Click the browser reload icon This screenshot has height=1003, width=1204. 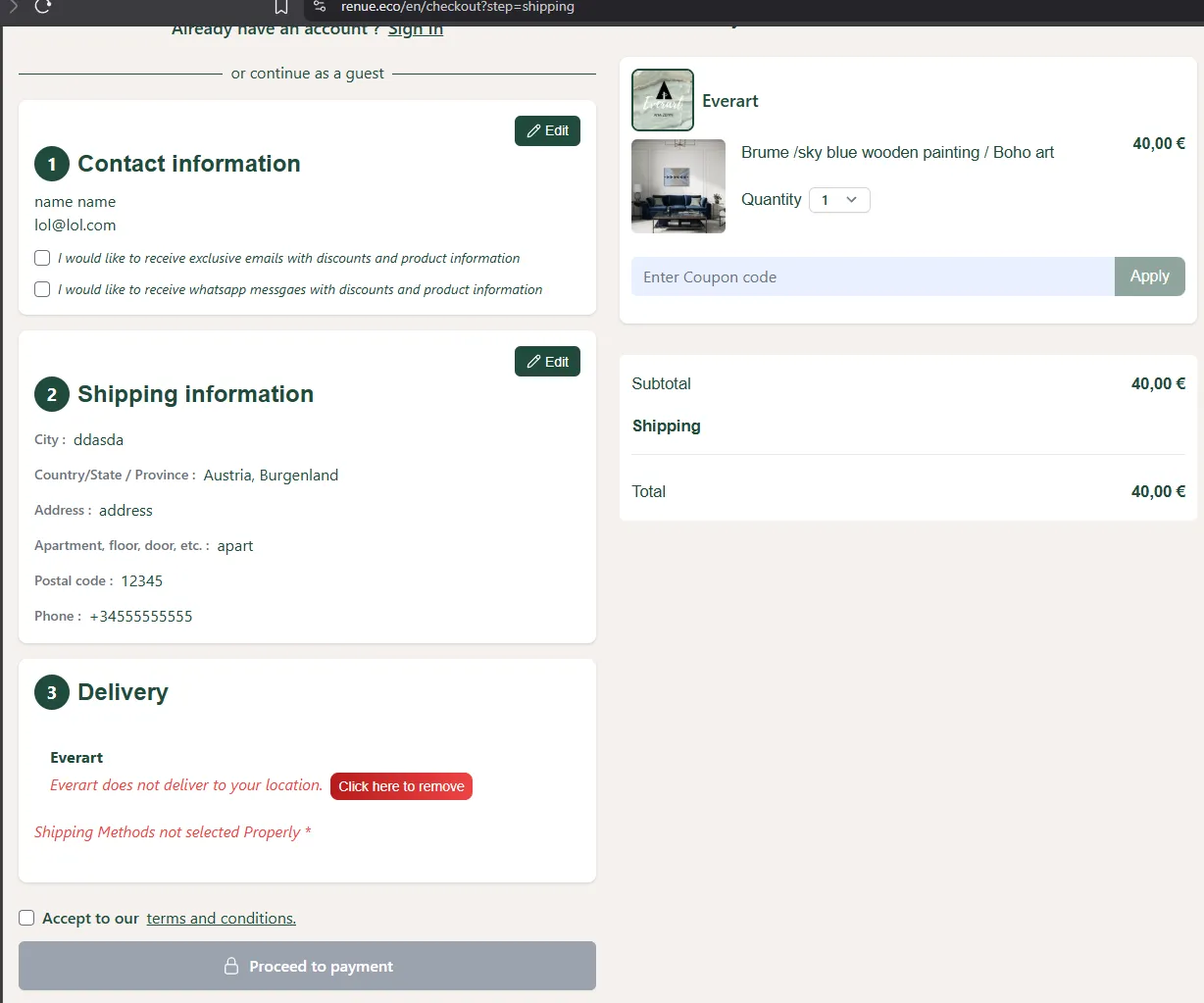43,6
